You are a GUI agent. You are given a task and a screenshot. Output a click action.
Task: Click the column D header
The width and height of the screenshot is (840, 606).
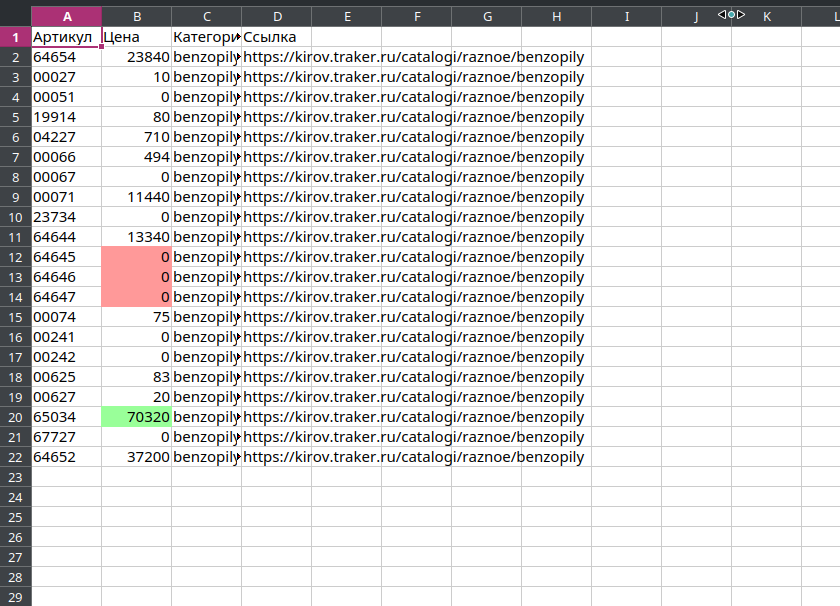click(276, 16)
